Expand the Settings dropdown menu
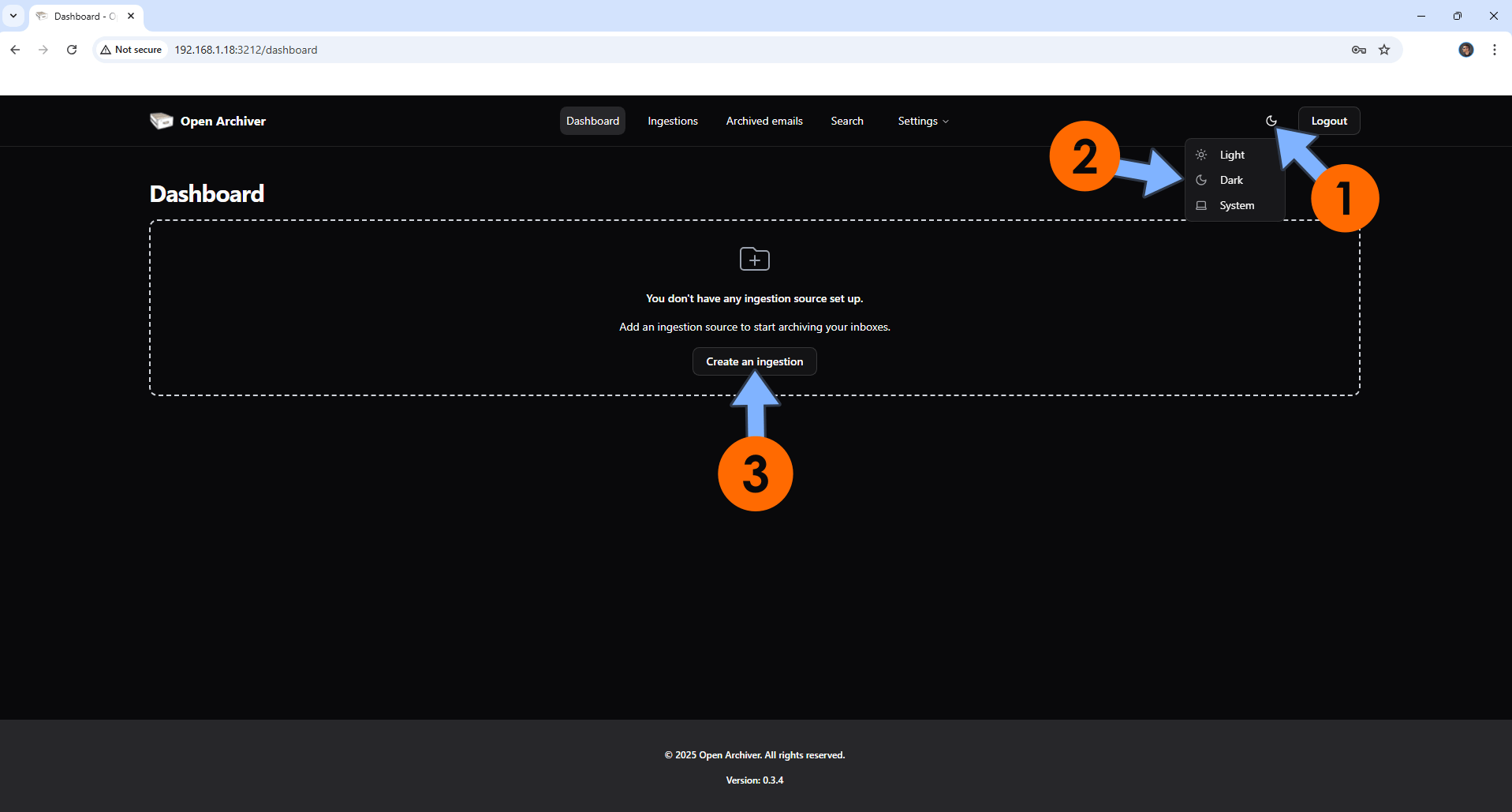This screenshot has height=812, width=1512. [x=923, y=121]
